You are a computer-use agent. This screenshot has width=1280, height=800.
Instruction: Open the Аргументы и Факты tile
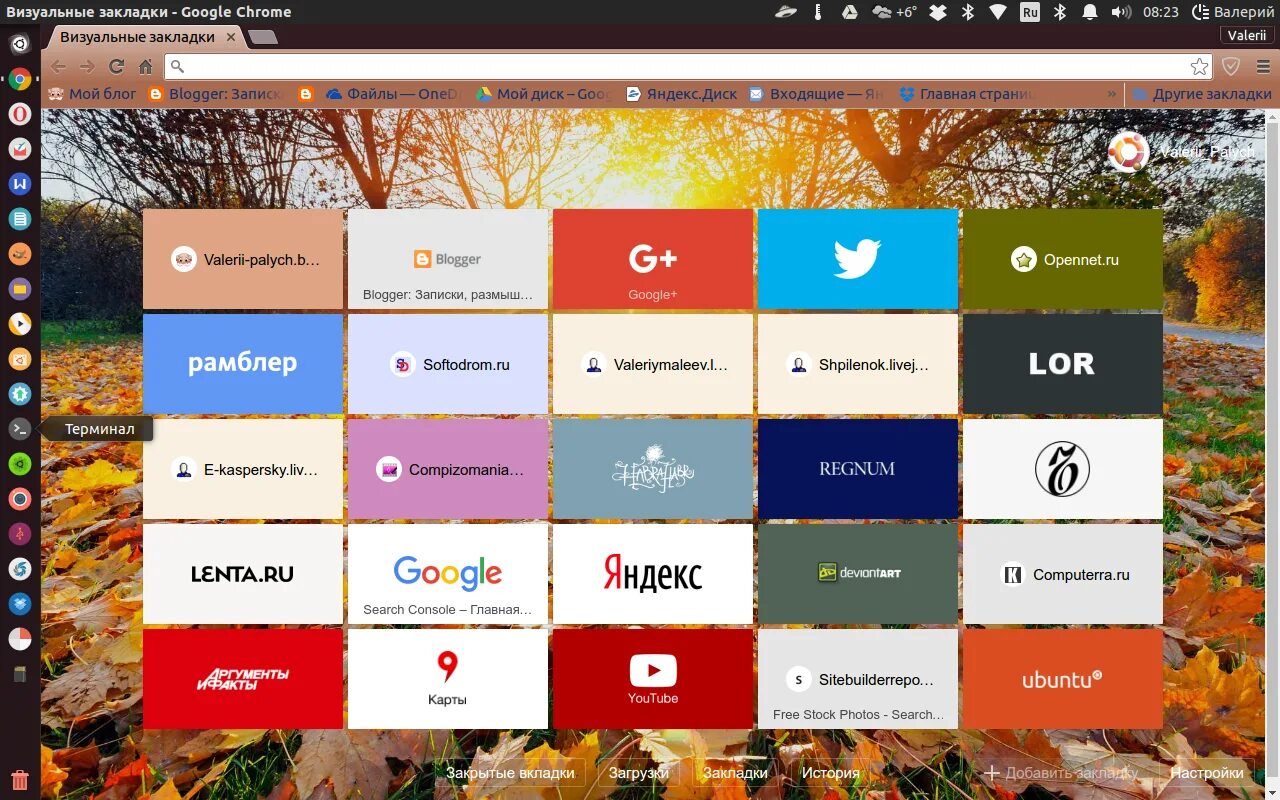[x=242, y=679]
